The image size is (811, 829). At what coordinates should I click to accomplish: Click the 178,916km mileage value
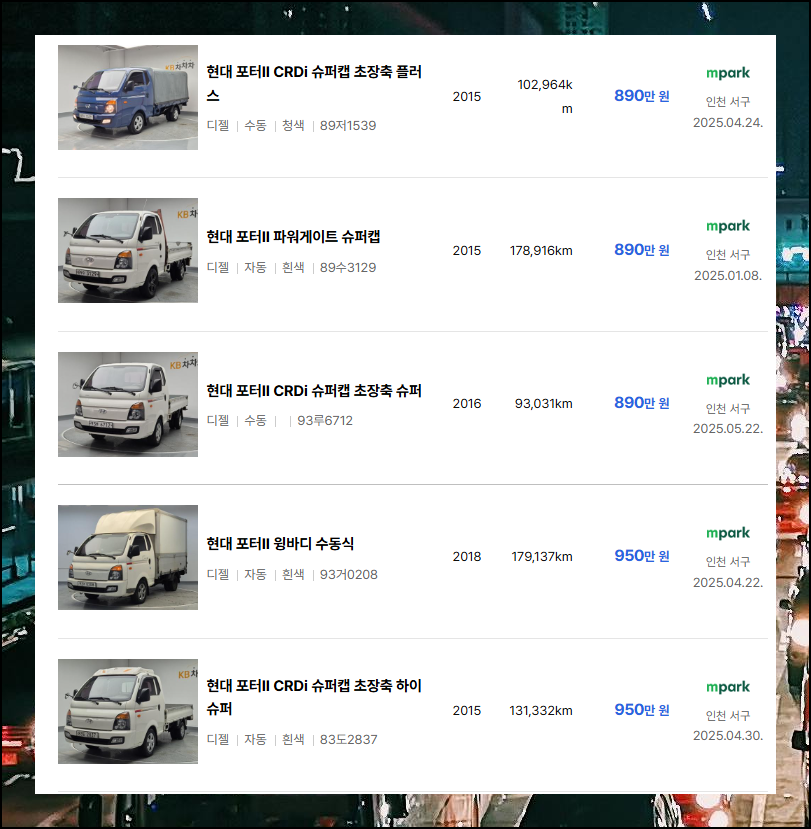[x=541, y=251]
